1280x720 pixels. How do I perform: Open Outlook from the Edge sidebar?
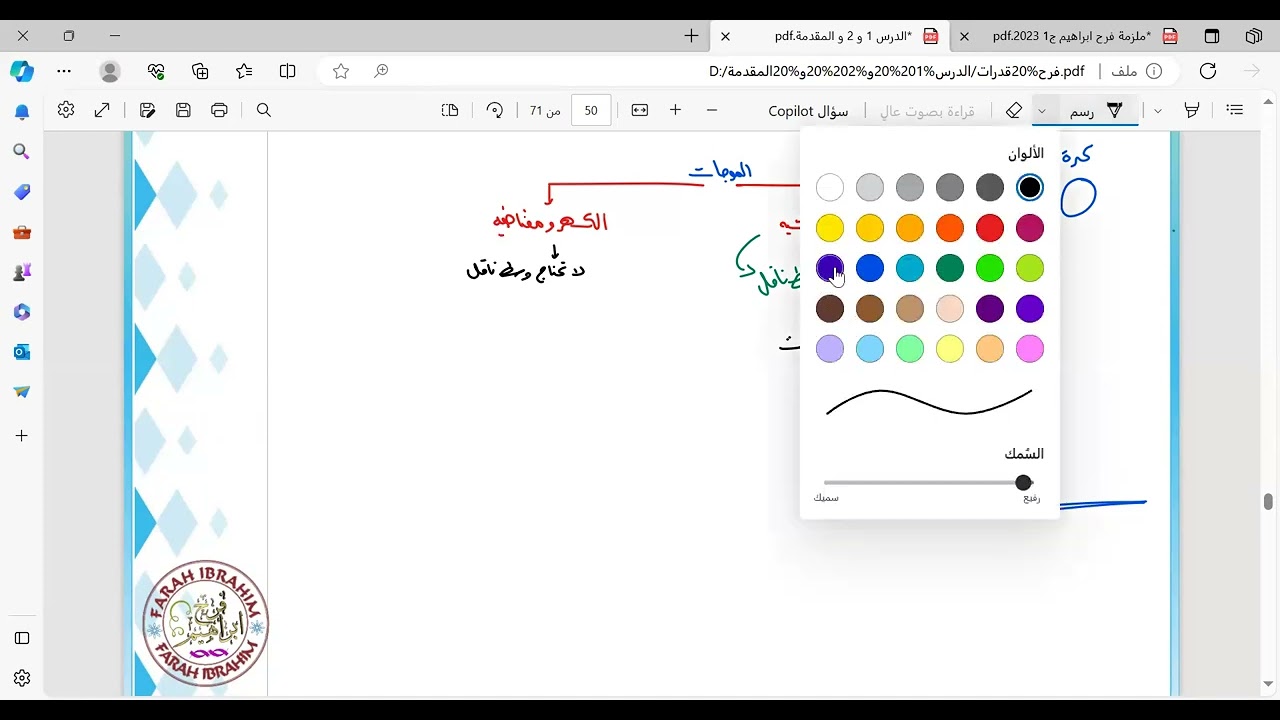21,352
